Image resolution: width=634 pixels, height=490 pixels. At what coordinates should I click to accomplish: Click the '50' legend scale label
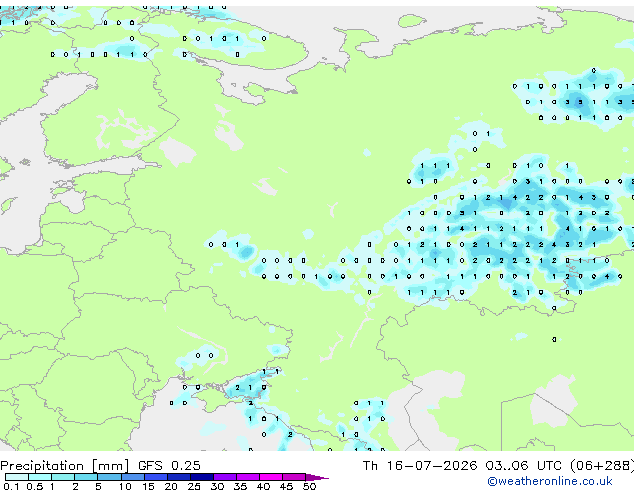(309, 486)
